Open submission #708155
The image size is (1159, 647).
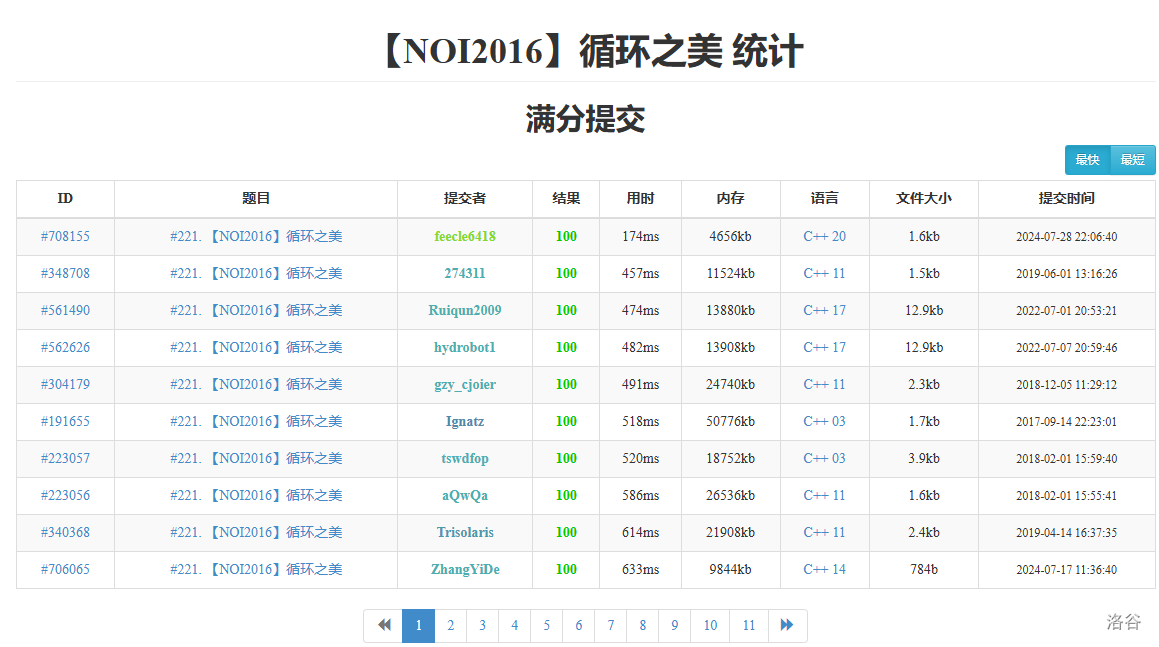coord(65,237)
